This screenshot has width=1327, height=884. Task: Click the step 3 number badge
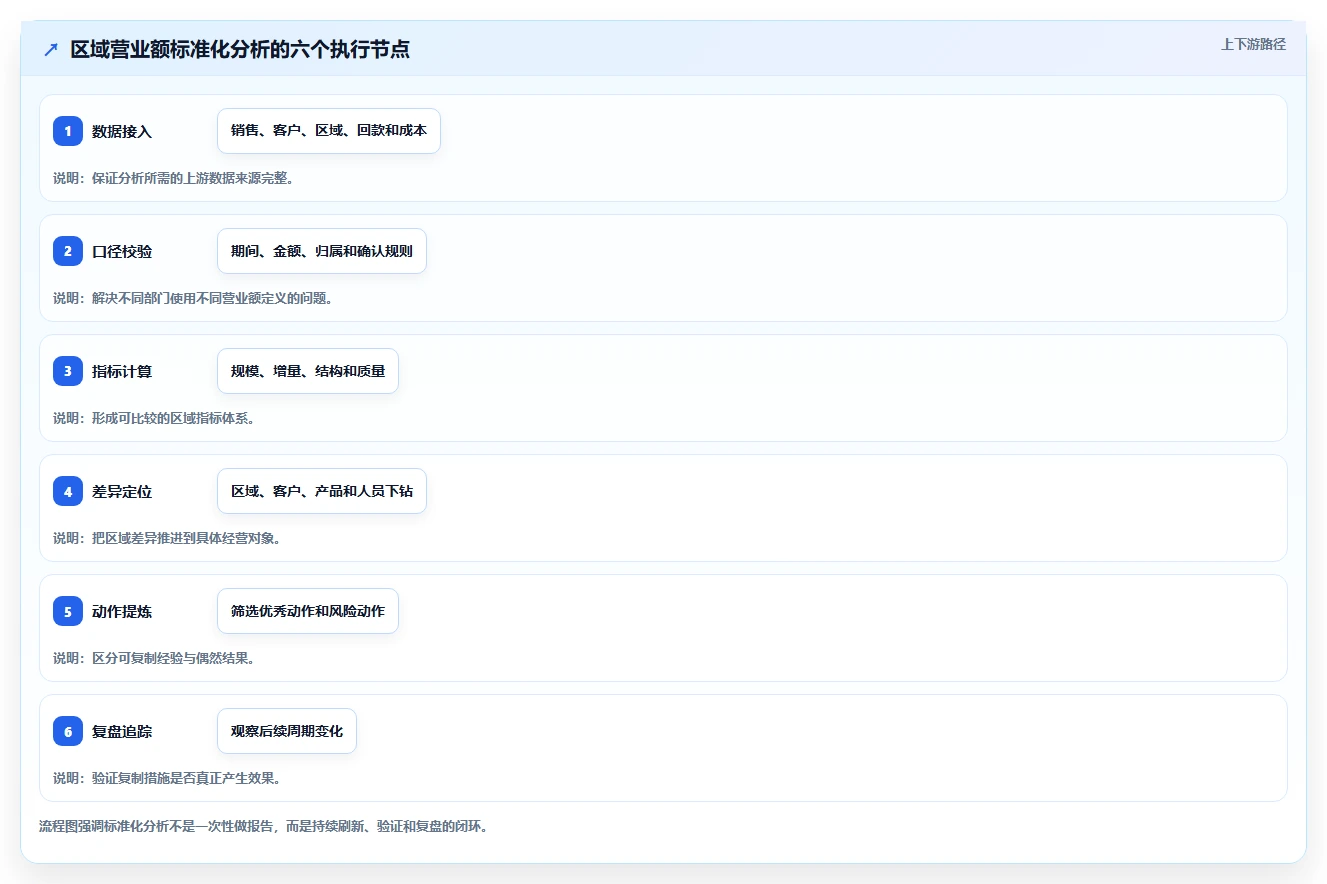pyautogui.click(x=68, y=371)
